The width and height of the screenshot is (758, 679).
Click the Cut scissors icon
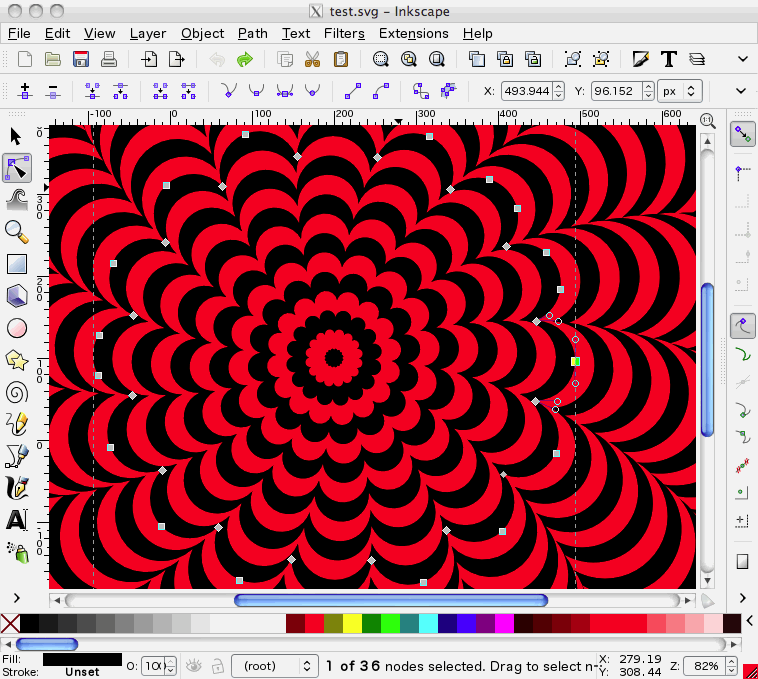tap(313, 59)
